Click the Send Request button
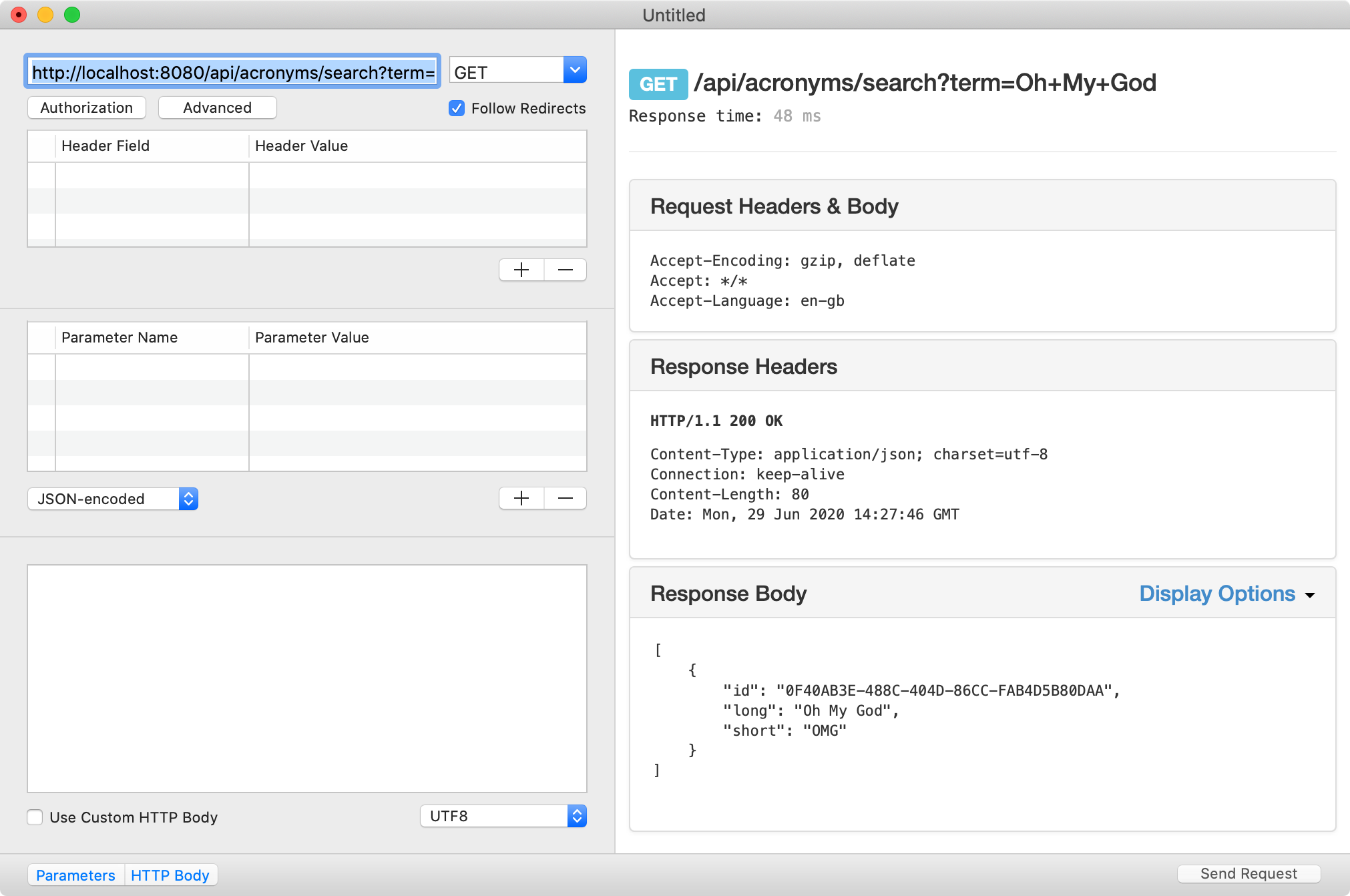Viewport: 1350px width, 896px height. coord(1249,873)
